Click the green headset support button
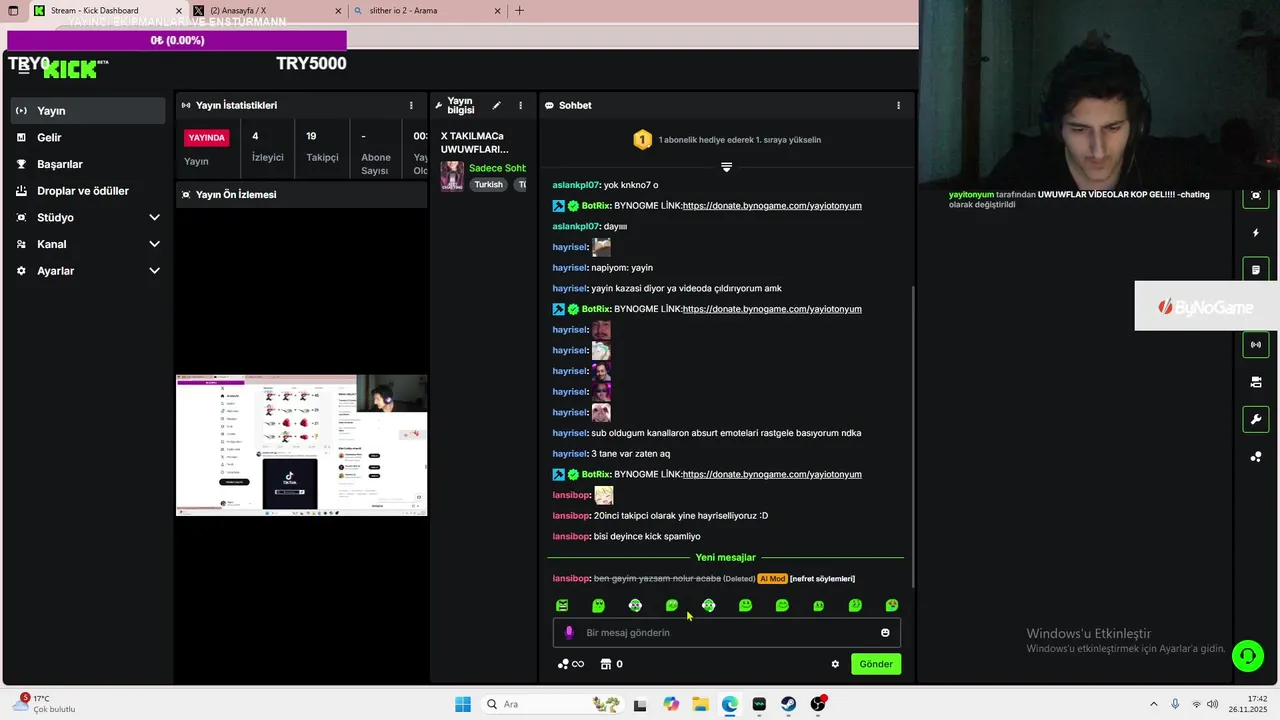Screen dimensions: 1280x720 1247,656
